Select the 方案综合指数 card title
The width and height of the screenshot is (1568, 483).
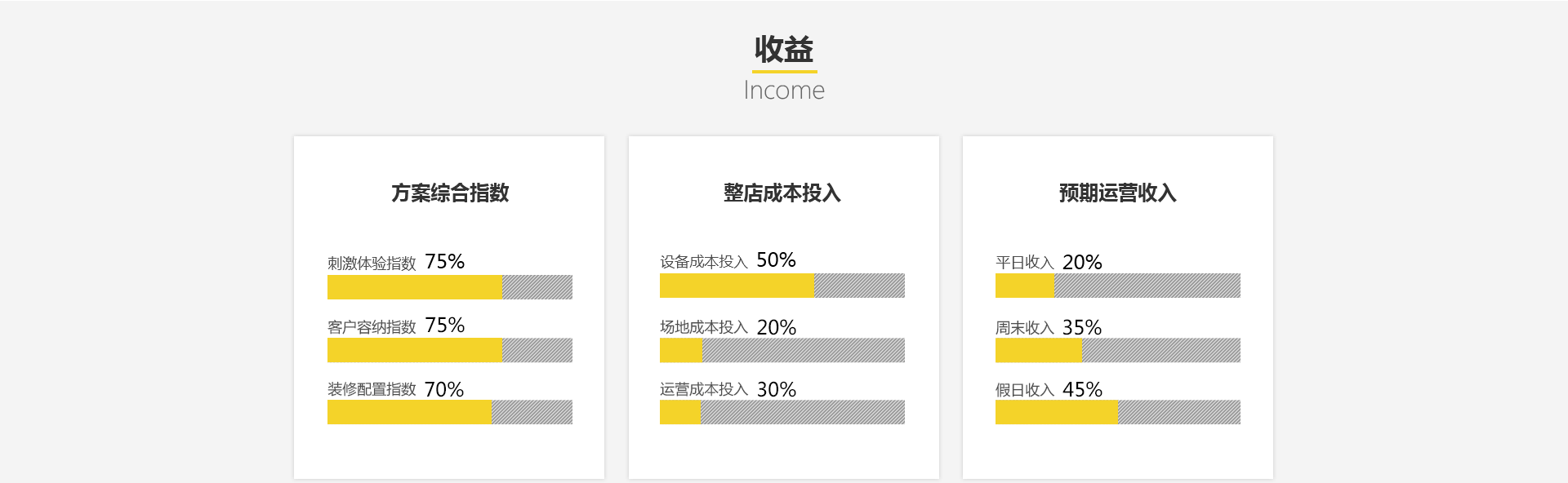(x=450, y=193)
